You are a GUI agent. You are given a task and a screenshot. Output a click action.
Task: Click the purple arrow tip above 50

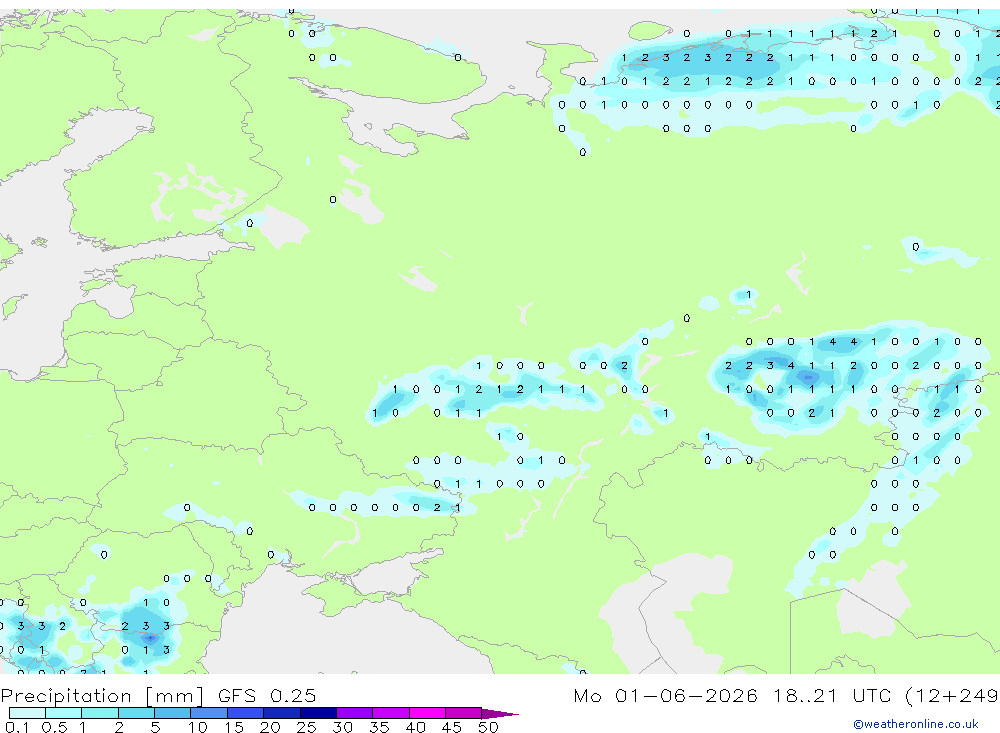point(499,713)
